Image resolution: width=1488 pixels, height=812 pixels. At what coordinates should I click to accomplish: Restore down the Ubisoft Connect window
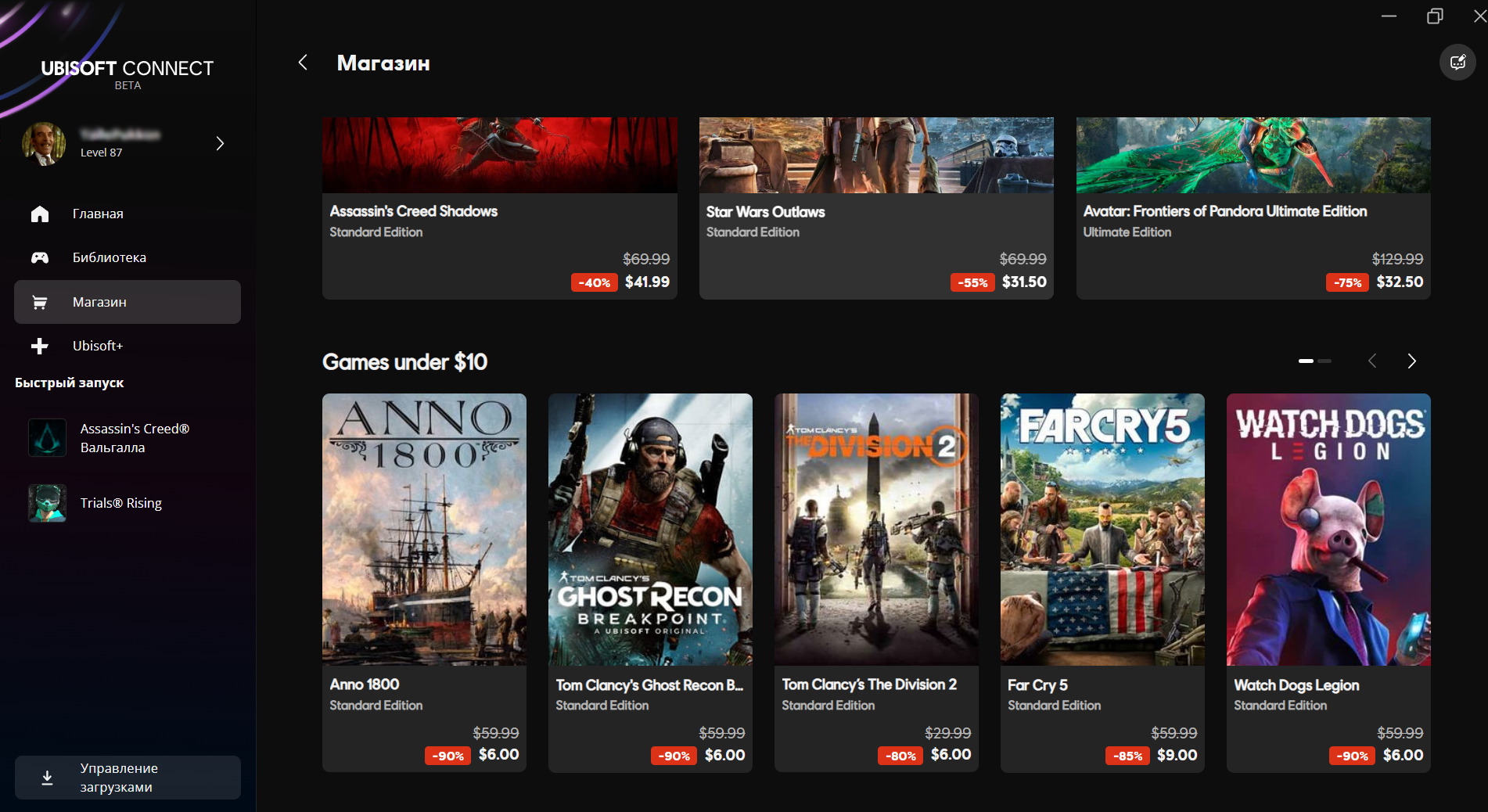tap(1435, 16)
